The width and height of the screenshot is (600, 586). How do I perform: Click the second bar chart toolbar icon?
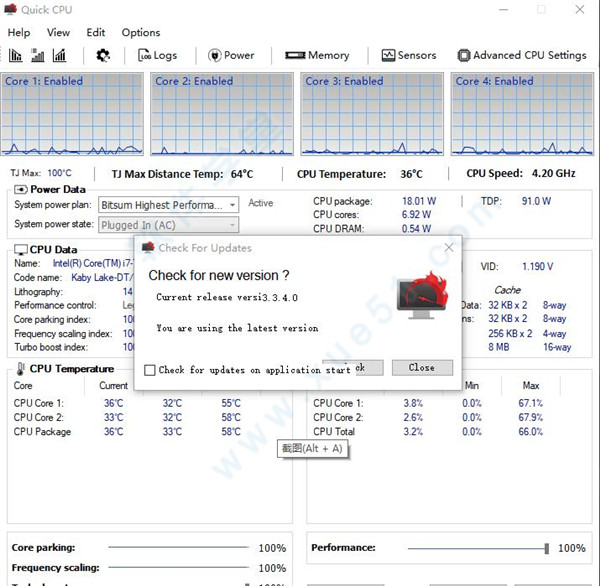(38, 56)
